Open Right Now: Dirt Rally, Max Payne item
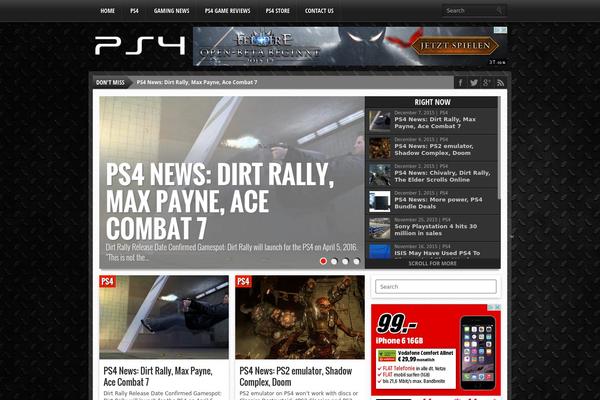The height and width of the screenshot is (400, 600). click(435, 122)
